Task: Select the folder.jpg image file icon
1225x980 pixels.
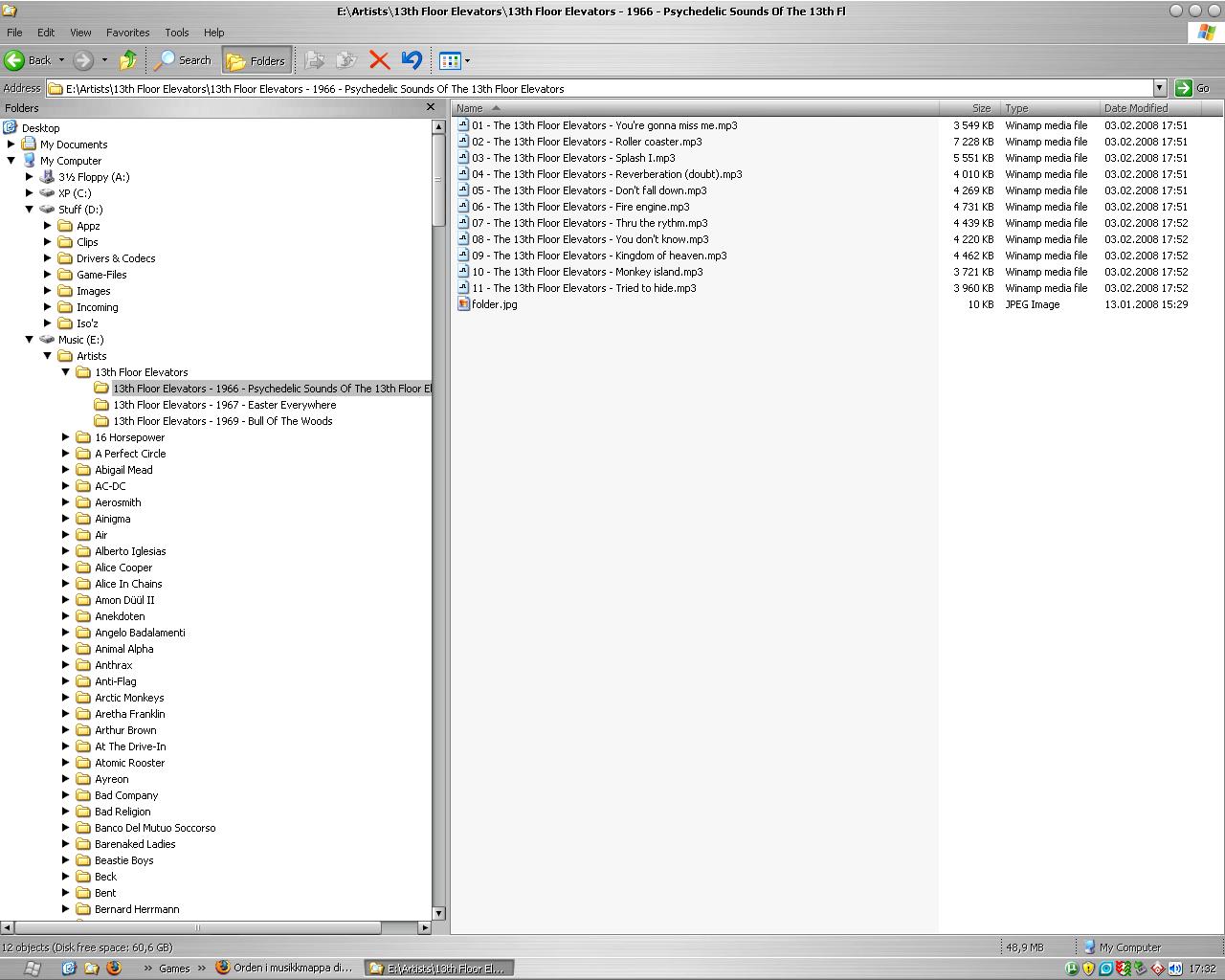Action: pyautogui.click(x=463, y=304)
